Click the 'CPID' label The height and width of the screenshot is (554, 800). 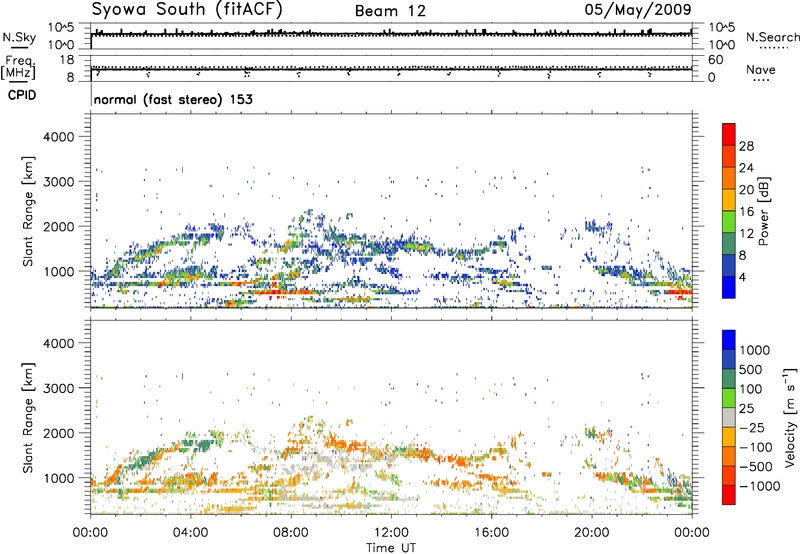(22, 95)
